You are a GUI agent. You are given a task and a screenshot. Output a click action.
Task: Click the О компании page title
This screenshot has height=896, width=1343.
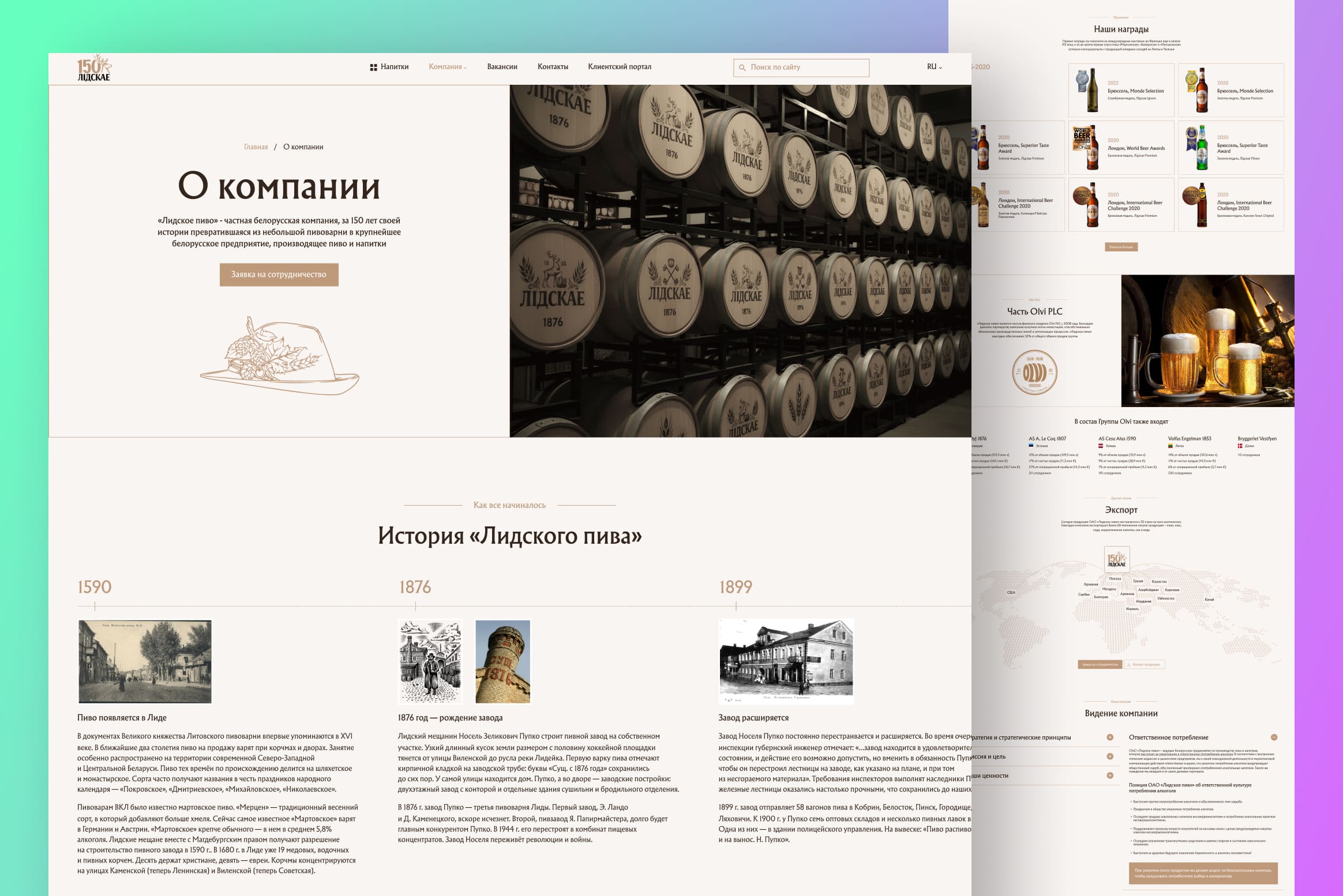click(x=279, y=186)
